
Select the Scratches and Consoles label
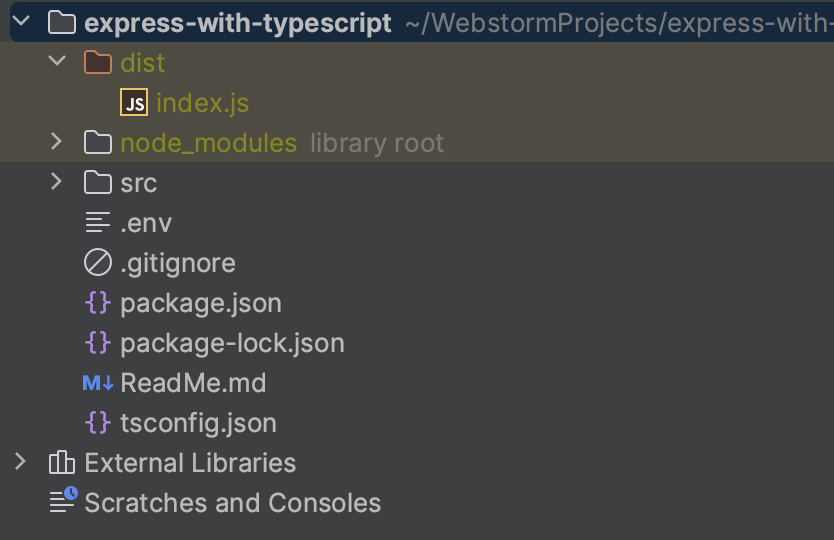(x=232, y=502)
